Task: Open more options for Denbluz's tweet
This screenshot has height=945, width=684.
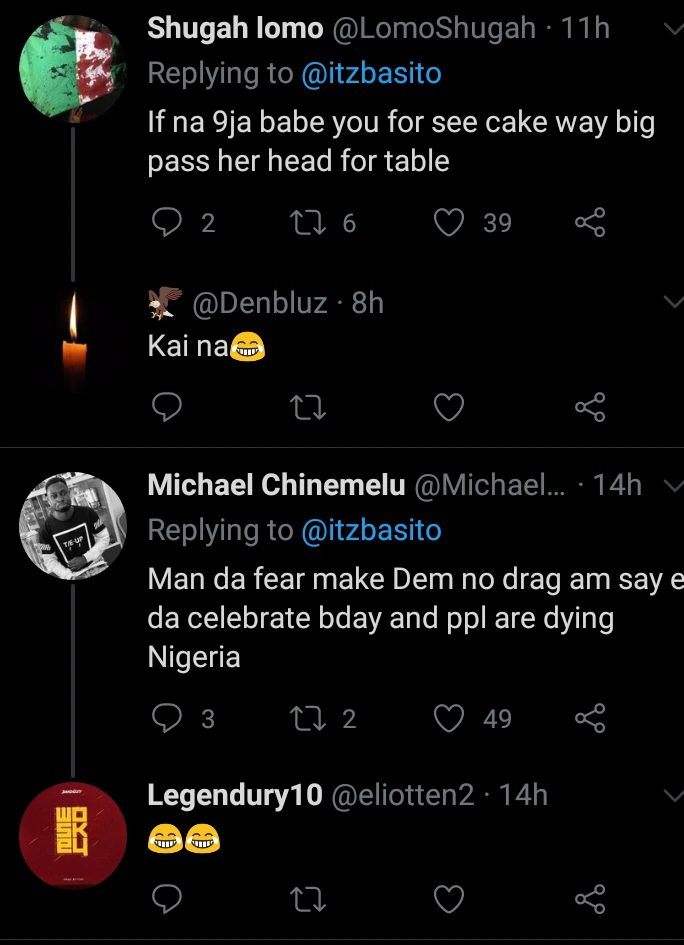Action: click(x=671, y=302)
